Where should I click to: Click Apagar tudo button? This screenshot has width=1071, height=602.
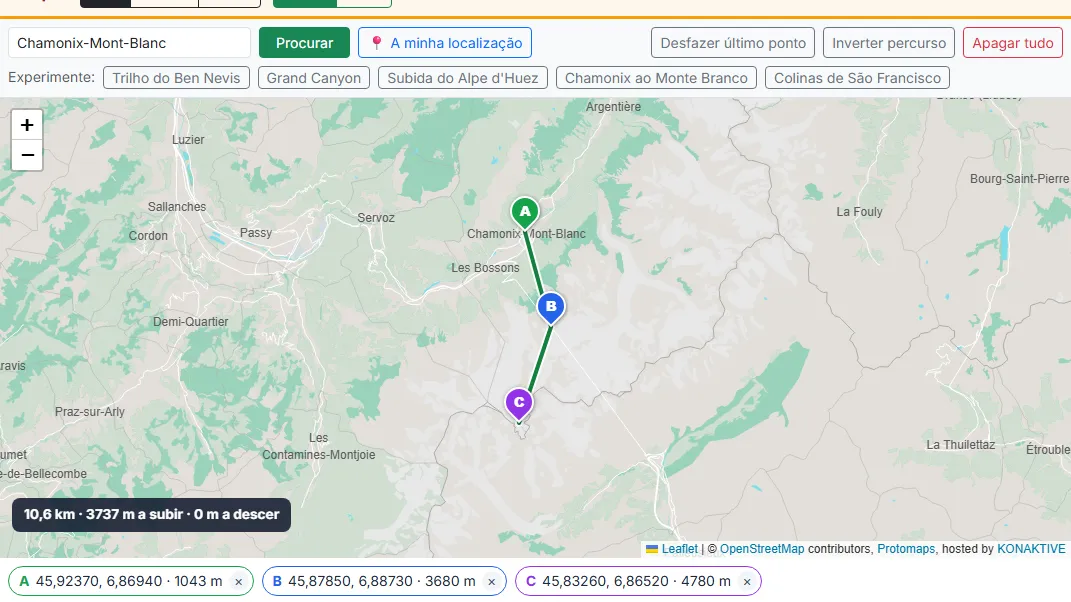[1013, 42]
